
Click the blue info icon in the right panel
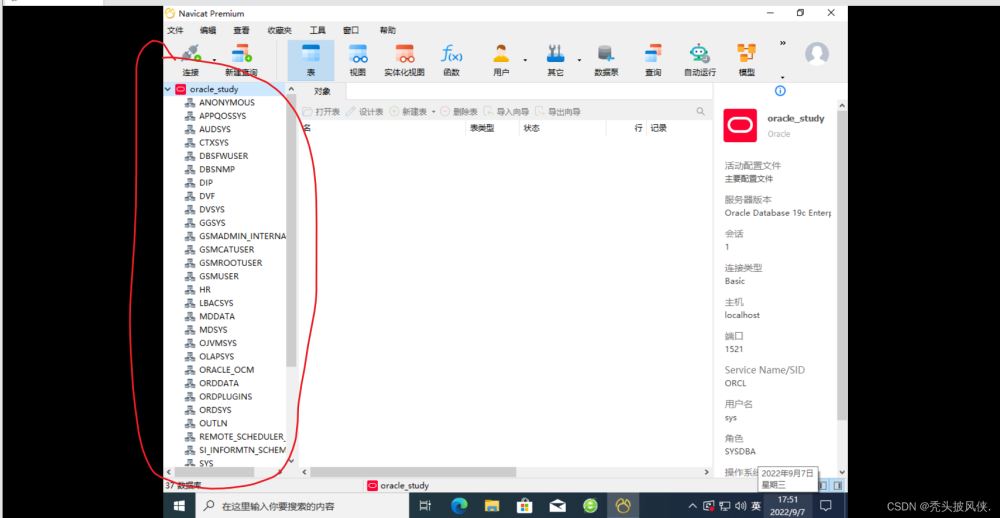[x=780, y=91]
